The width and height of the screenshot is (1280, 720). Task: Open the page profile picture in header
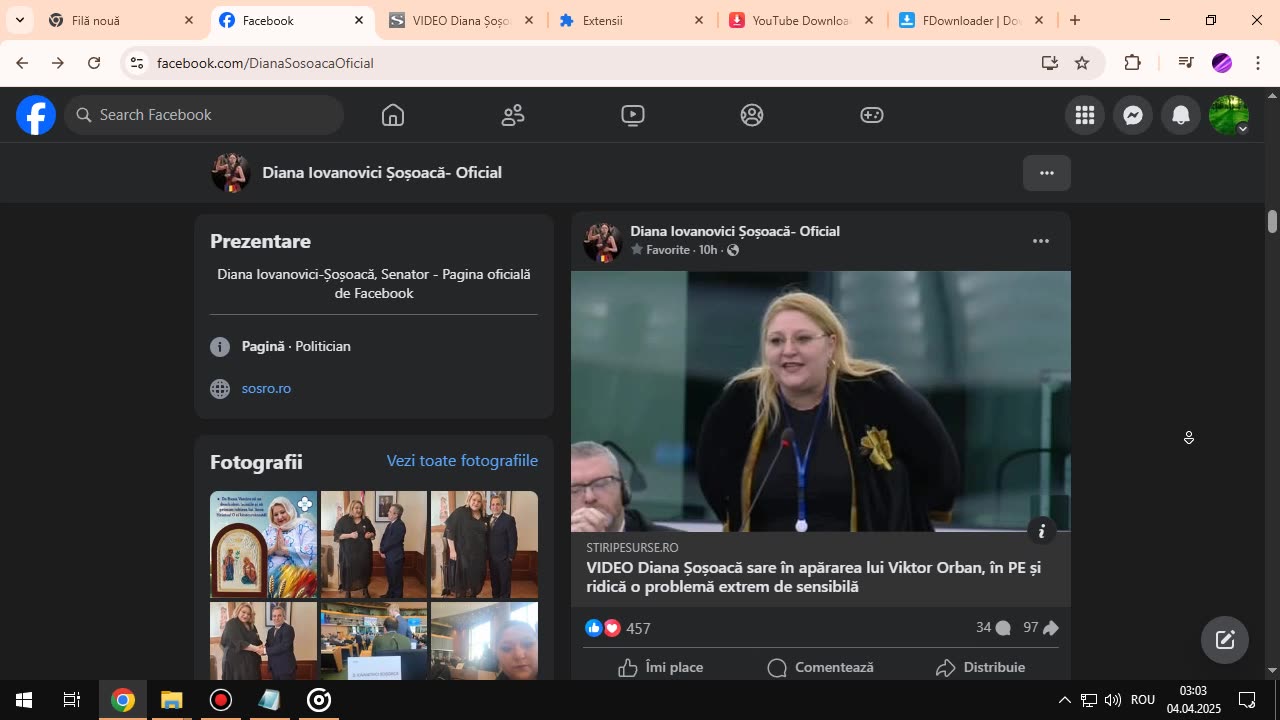230,173
